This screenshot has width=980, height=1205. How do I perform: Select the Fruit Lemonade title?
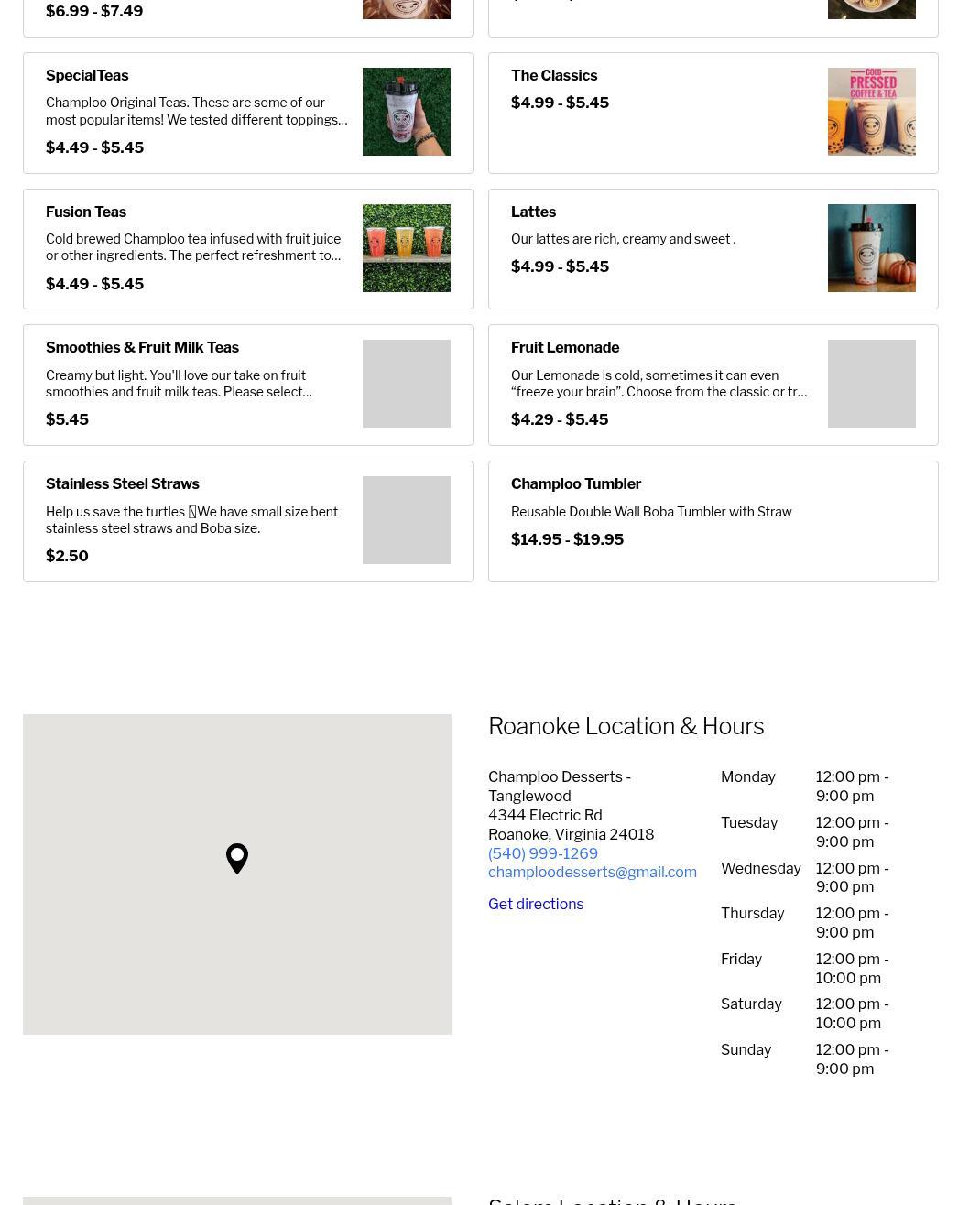point(564,348)
